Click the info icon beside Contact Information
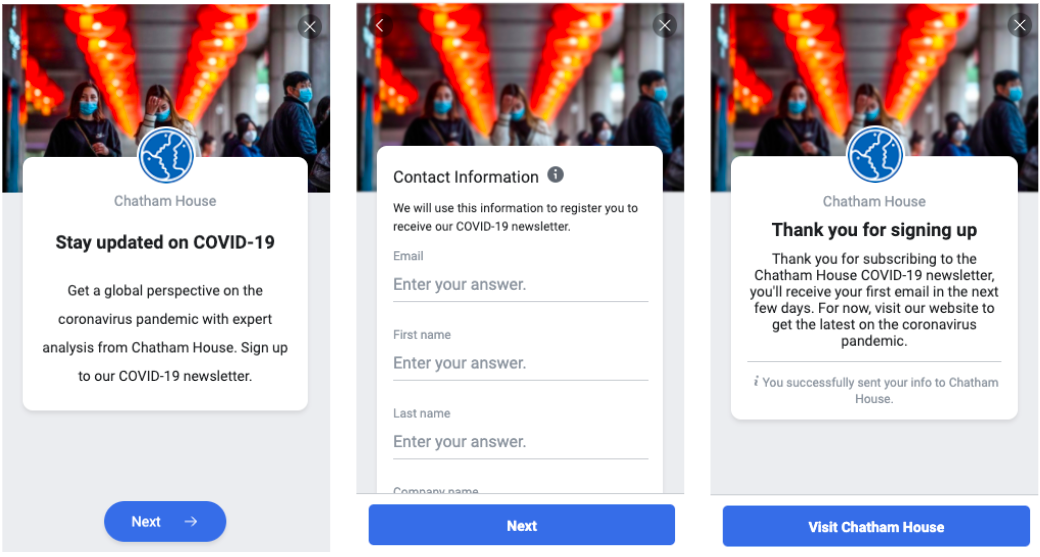This screenshot has width=1040, height=557. (556, 175)
